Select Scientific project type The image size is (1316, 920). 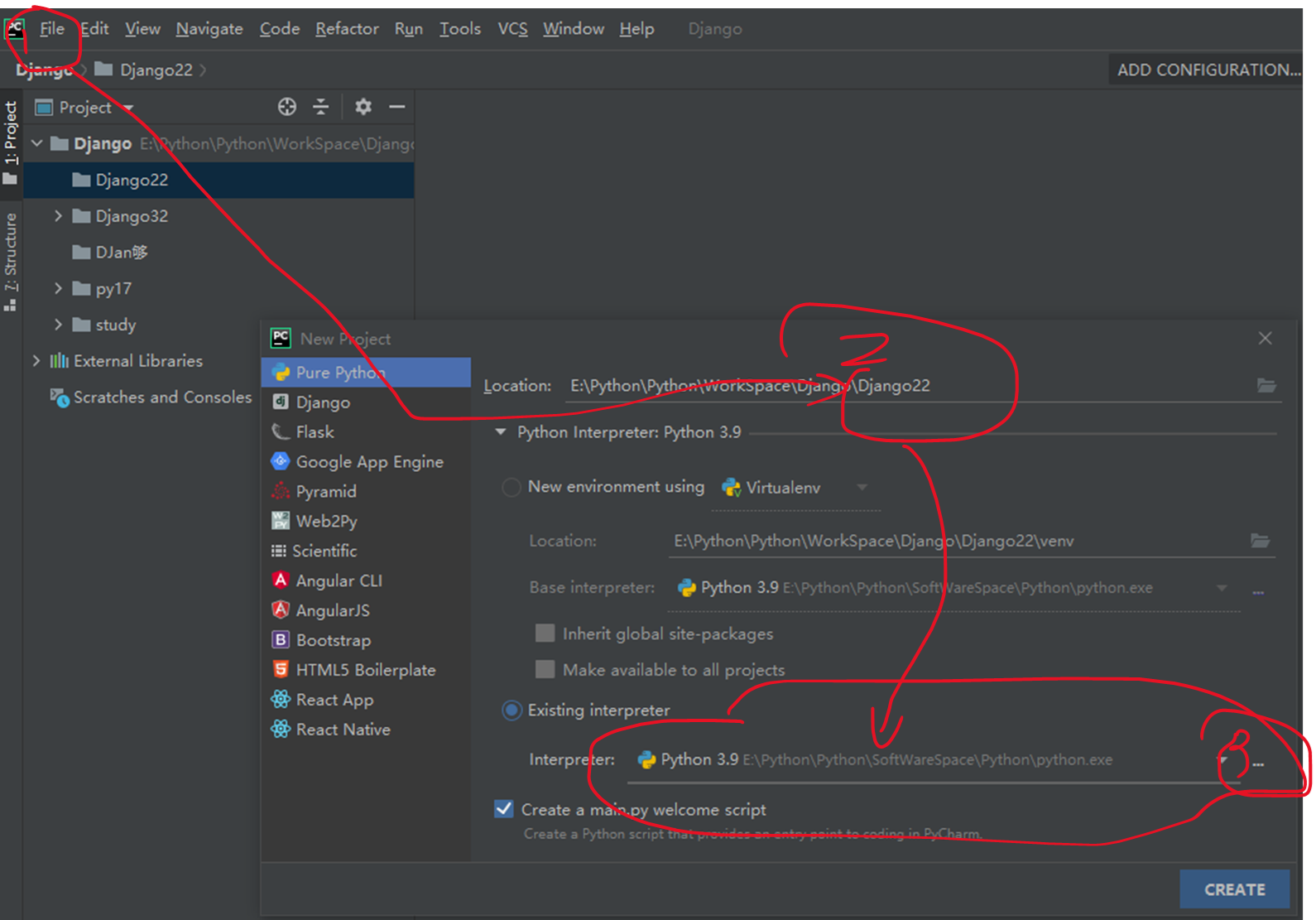[x=366, y=552]
